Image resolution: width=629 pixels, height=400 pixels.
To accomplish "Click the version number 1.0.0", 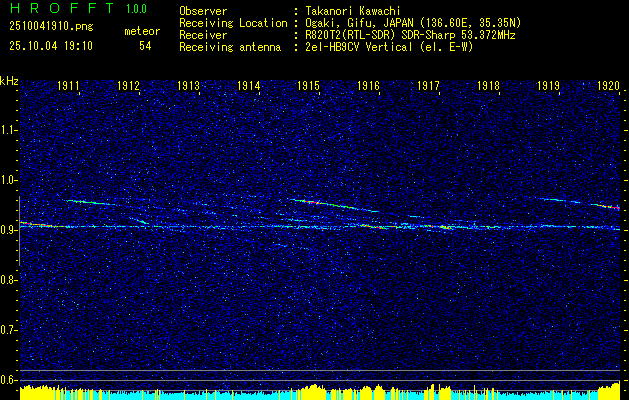I will (x=136, y=9).
